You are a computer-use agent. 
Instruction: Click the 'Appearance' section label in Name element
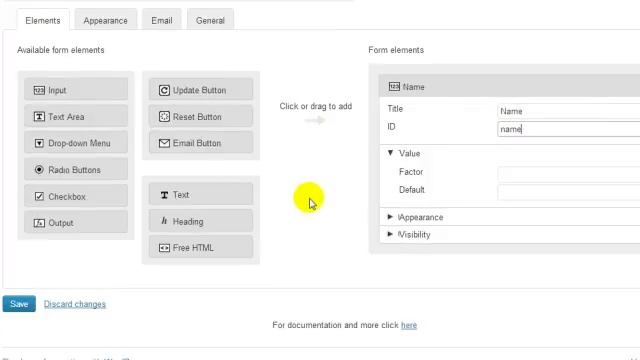tap(420, 217)
